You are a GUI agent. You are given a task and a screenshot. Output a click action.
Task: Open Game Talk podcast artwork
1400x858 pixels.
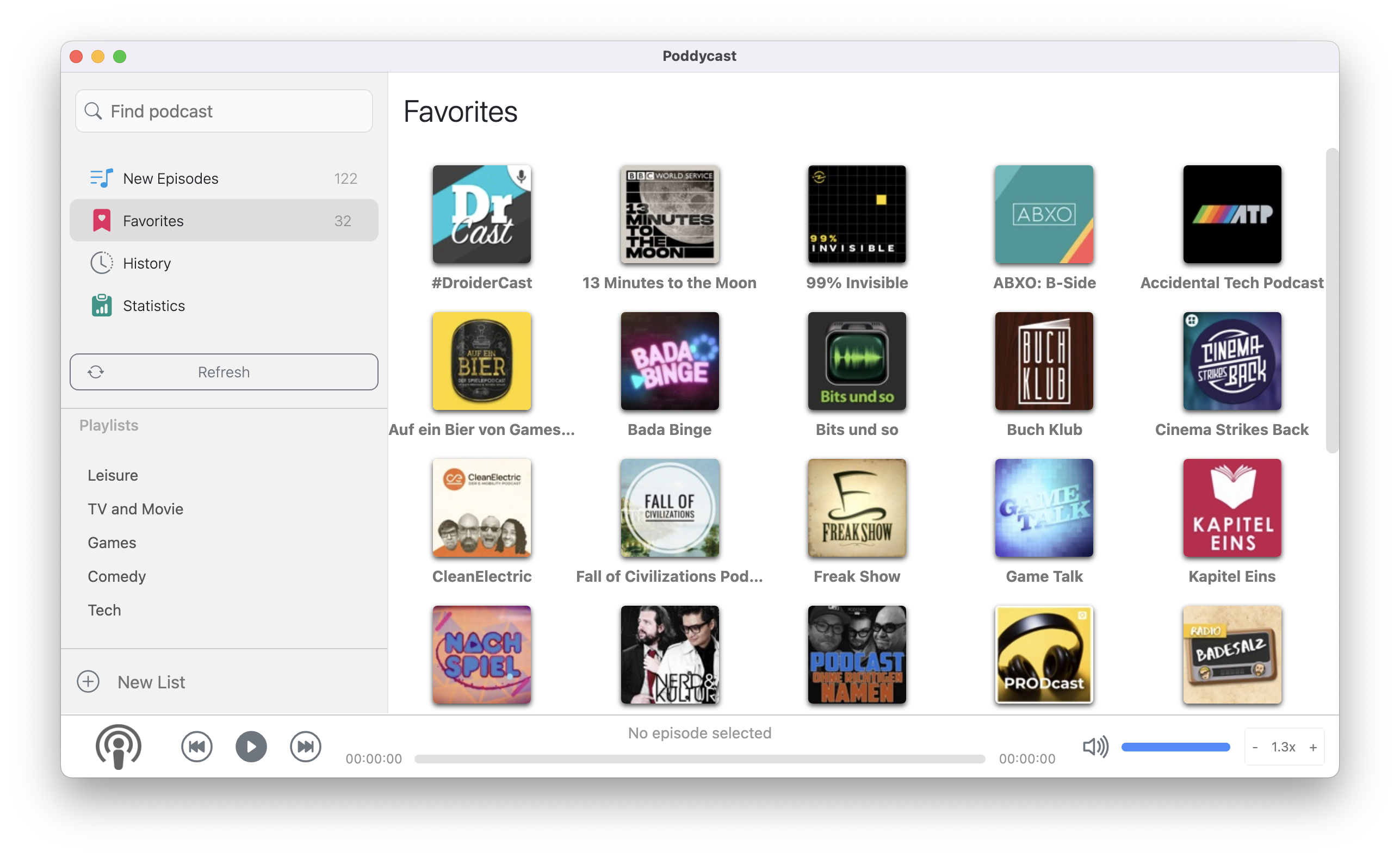pyautogui.click(x=1044, y=508)
